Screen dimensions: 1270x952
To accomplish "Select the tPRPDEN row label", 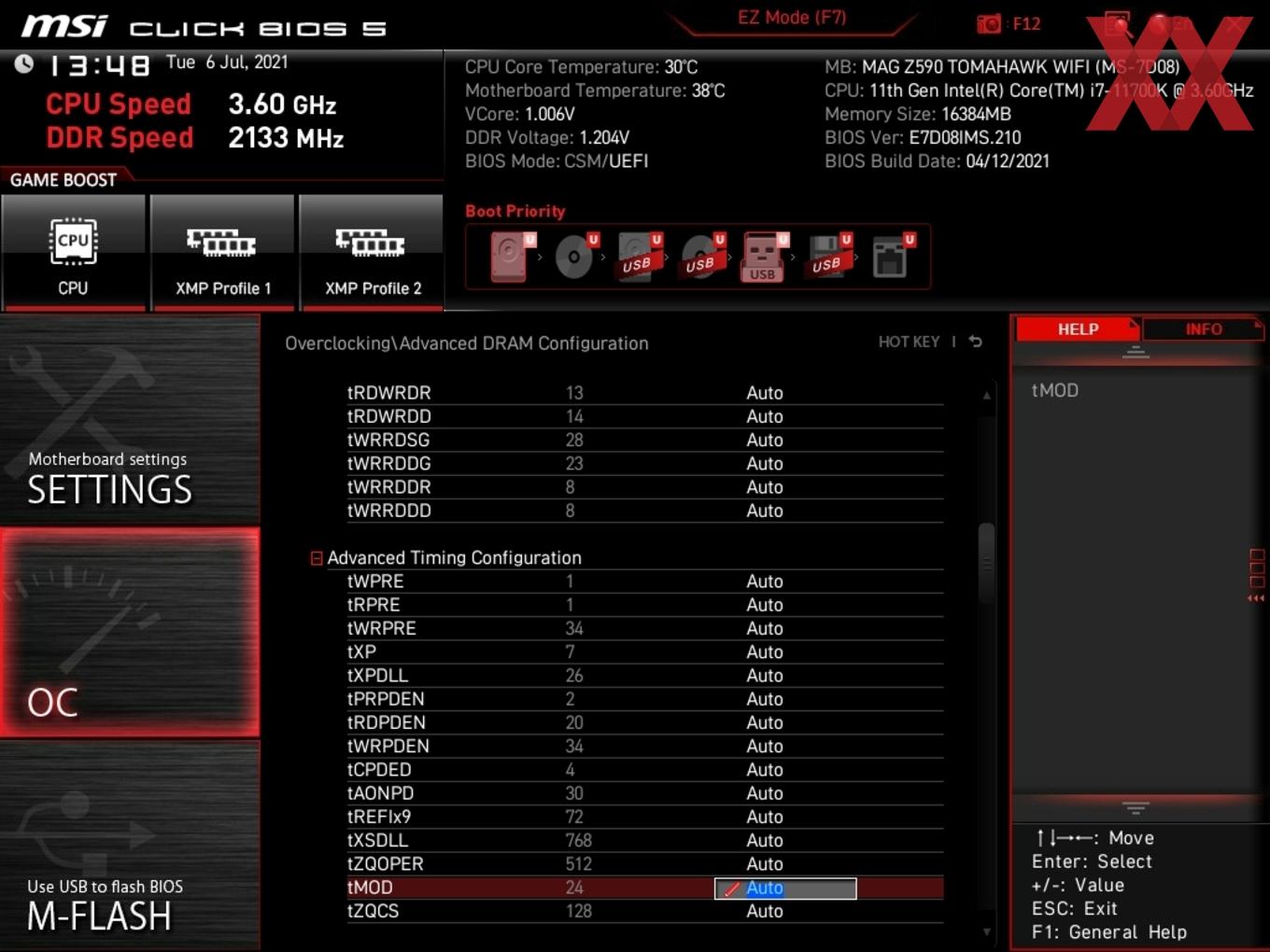I will (x=386, y=699).
